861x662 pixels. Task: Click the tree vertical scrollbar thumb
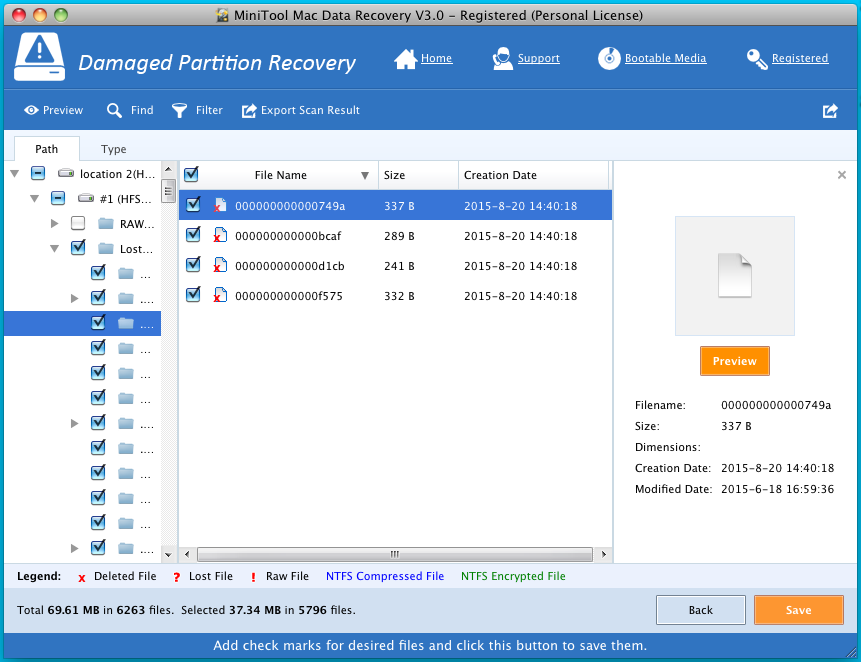(169, 192)
